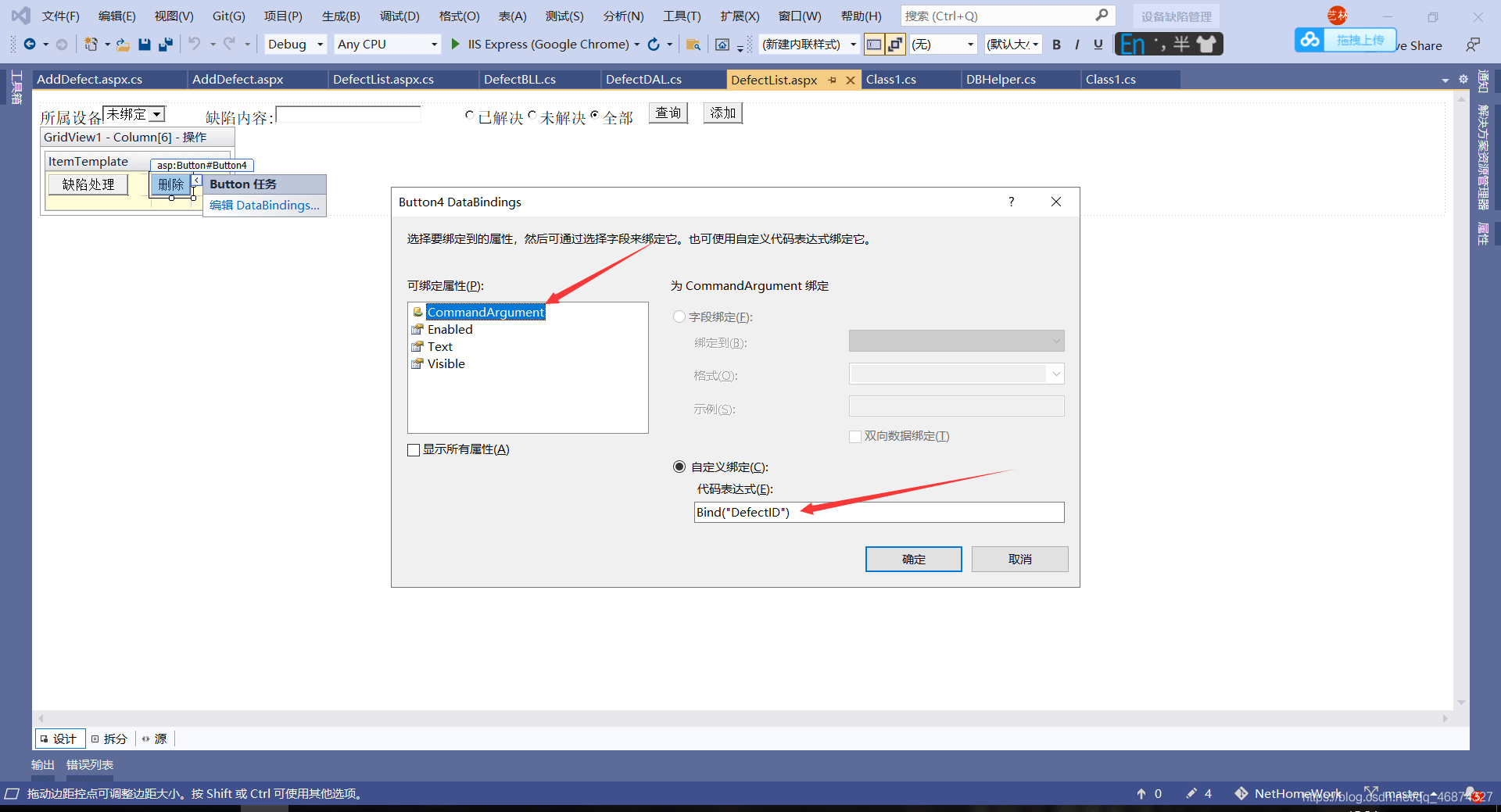Click the Visual Studio logo icon
This screenshot has width=1501, height=812.
click(21, 16)
